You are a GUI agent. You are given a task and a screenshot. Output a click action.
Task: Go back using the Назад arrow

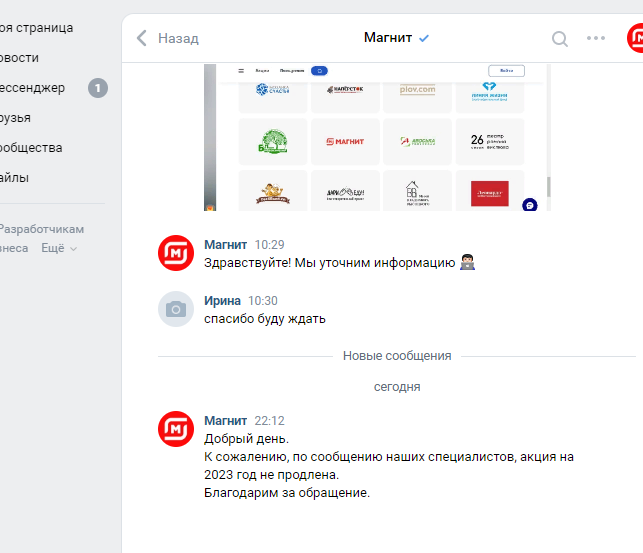[142, 38]
